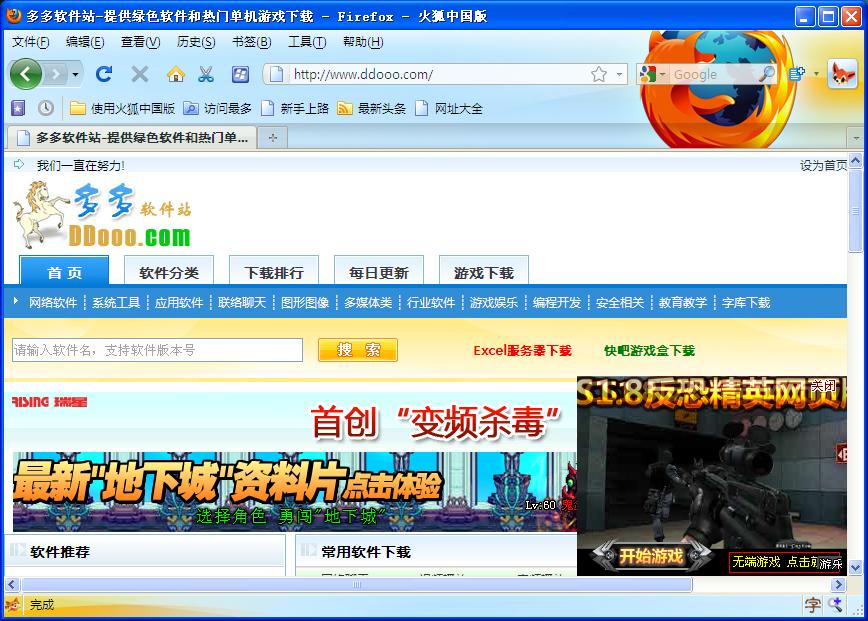Click the blue add-on icon beside search bar
Screen dimensions: 868x621
pyautogui.click(x=797, y=74)
